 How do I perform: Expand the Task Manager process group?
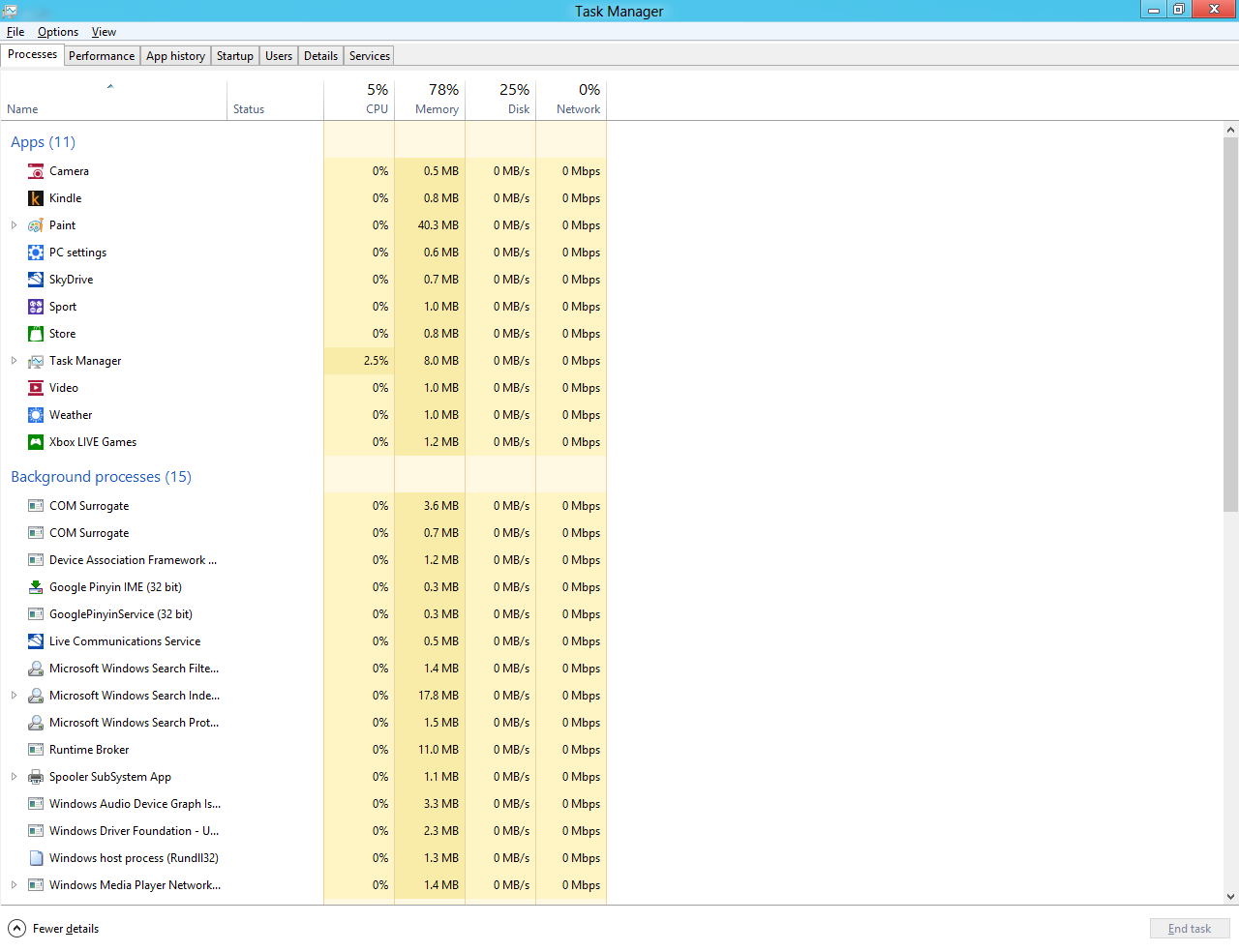click(x=14, y=361)
